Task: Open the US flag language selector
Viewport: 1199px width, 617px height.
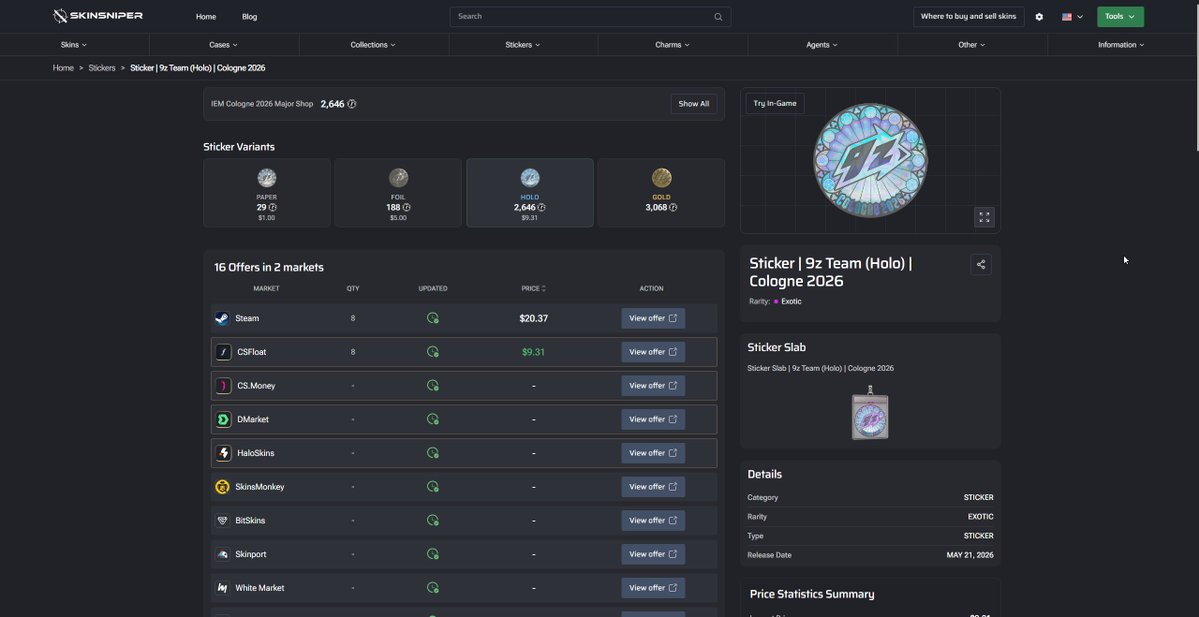Action: pos(1072,17)
